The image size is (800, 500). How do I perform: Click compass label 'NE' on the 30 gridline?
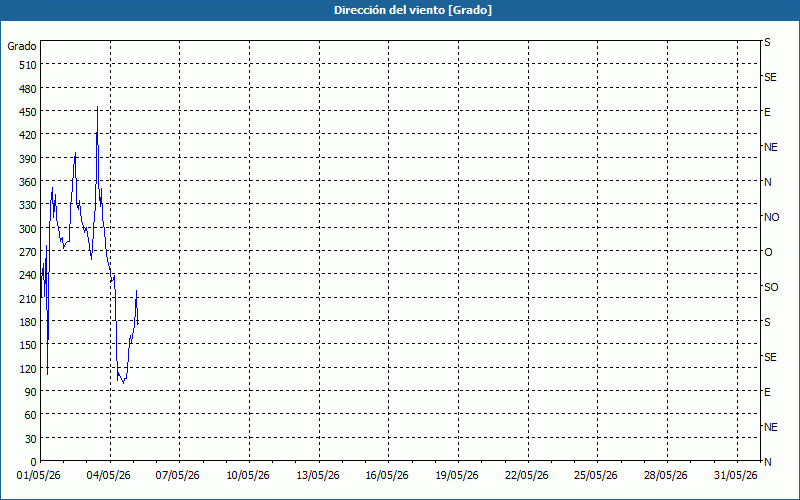pos(771,427)
